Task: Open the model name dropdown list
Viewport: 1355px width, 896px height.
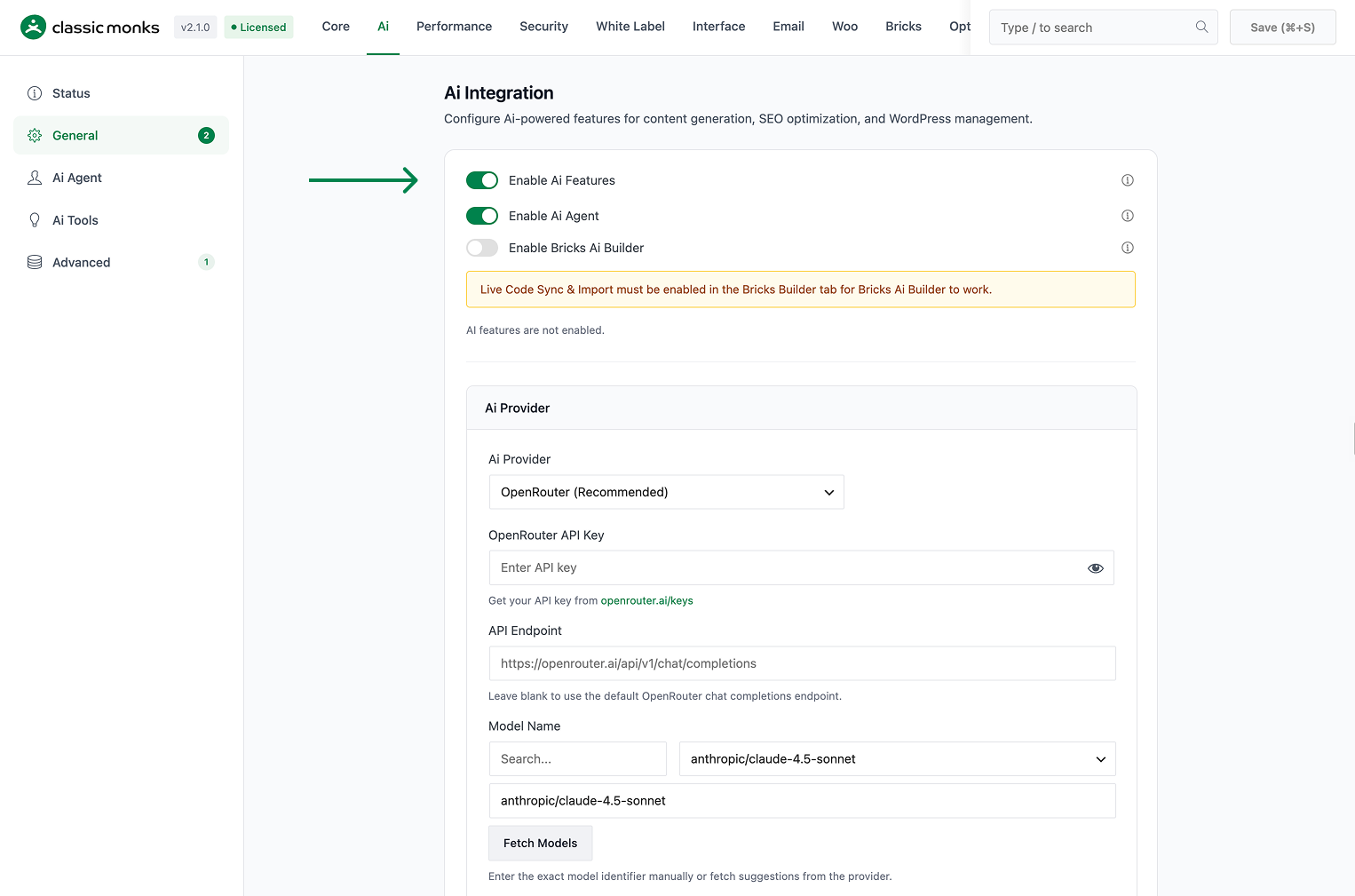Action: (897, 759)
